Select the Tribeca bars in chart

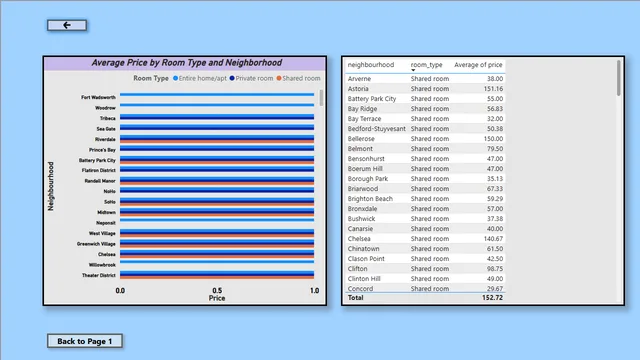coord(217,117)
